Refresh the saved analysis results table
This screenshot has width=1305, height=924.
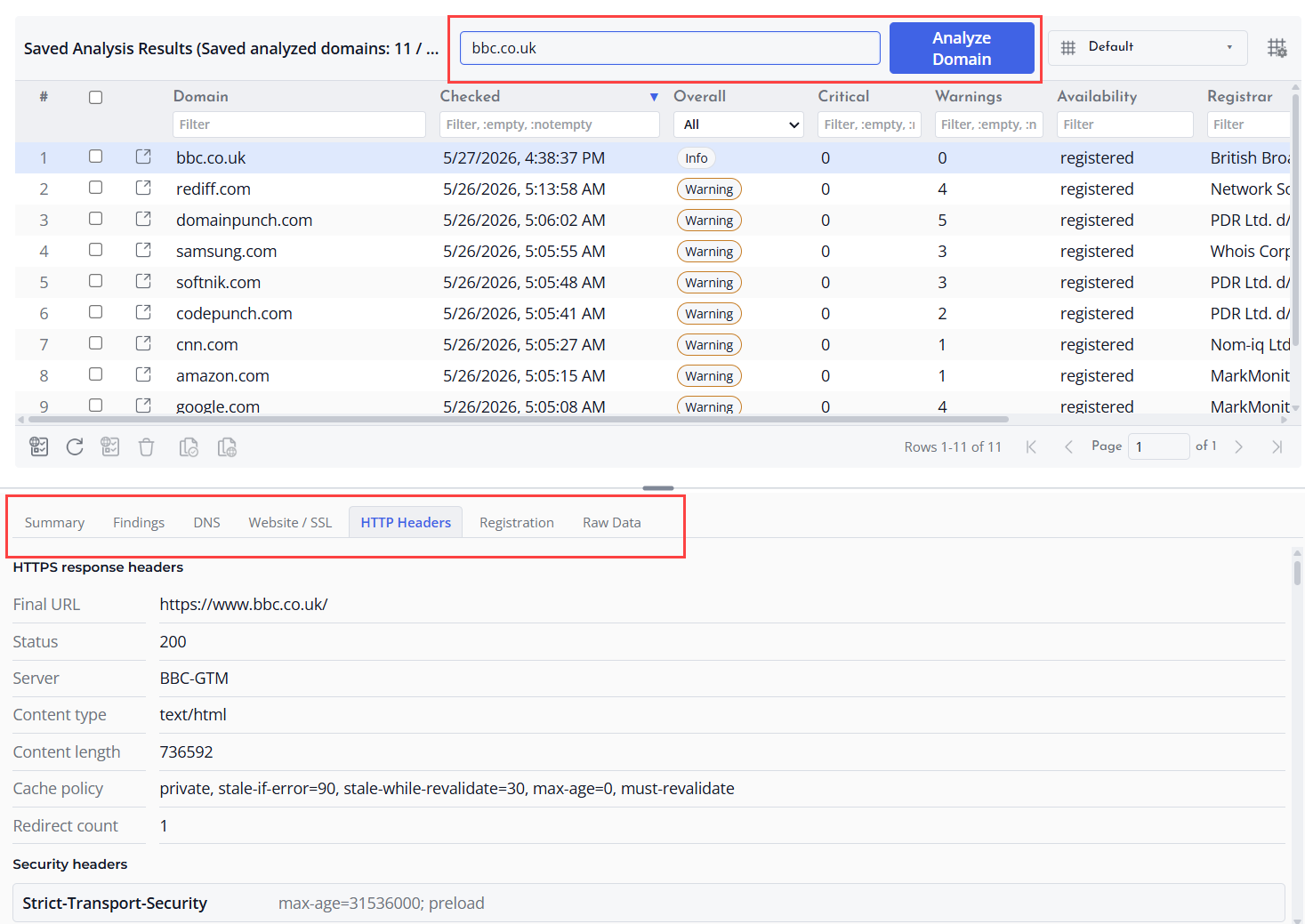click(75, 446)
